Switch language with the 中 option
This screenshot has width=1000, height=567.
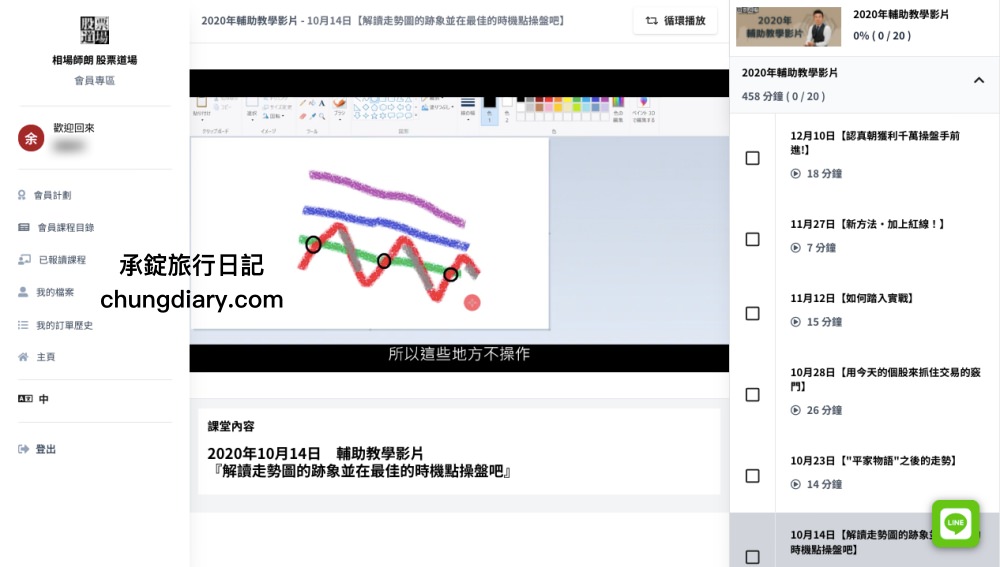43,399
